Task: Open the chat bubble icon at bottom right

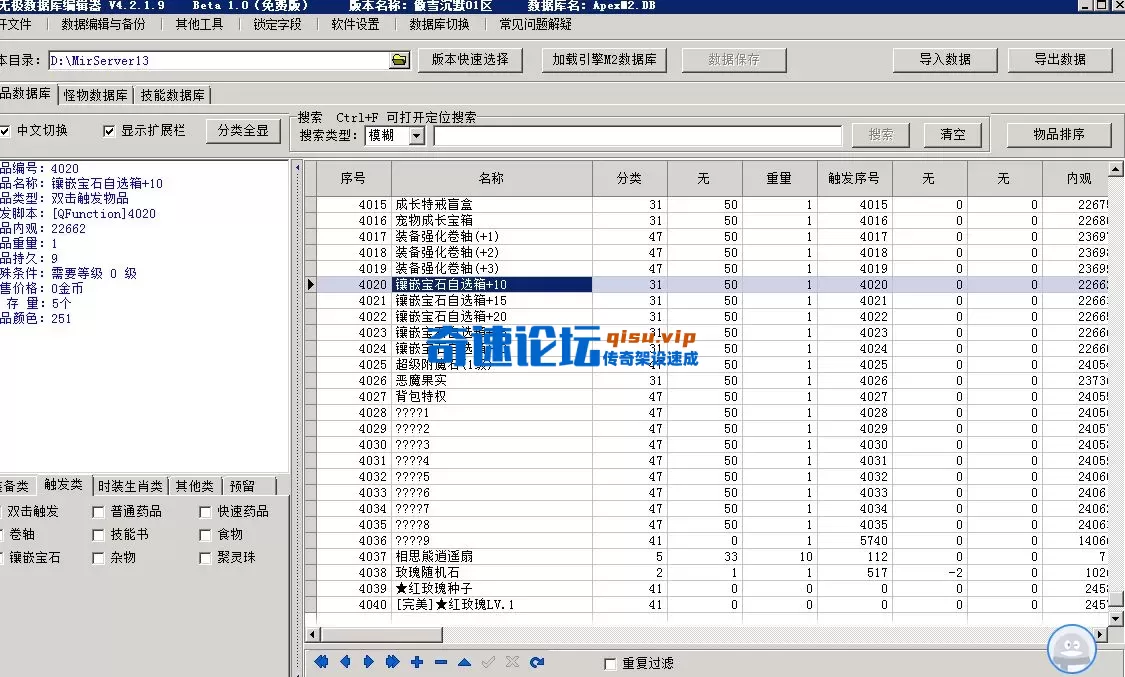Action: [1071, 648]
